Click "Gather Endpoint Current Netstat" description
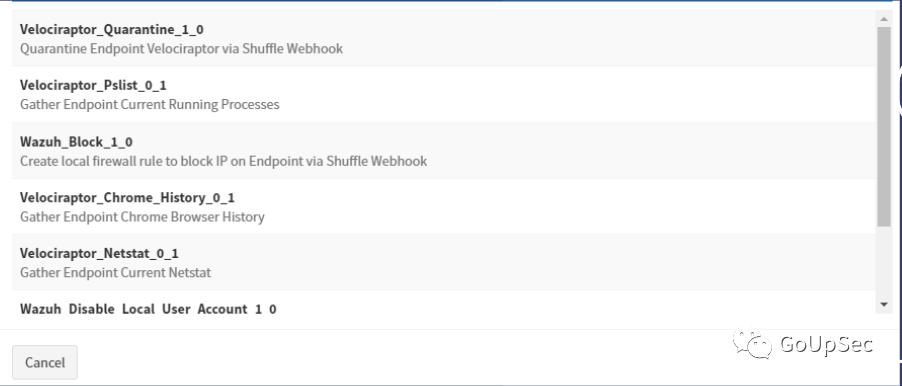The height and width of the screenshot is (386, 902). [x=115, y=272]
